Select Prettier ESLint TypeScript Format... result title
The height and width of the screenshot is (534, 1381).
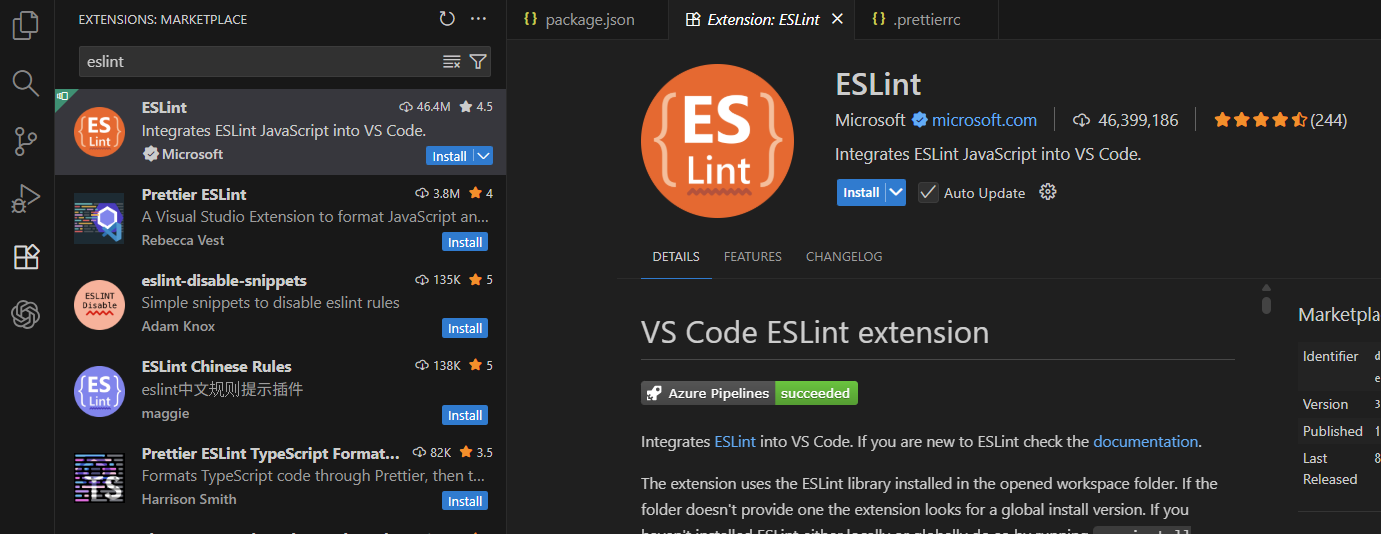click(x=271, y=453)
